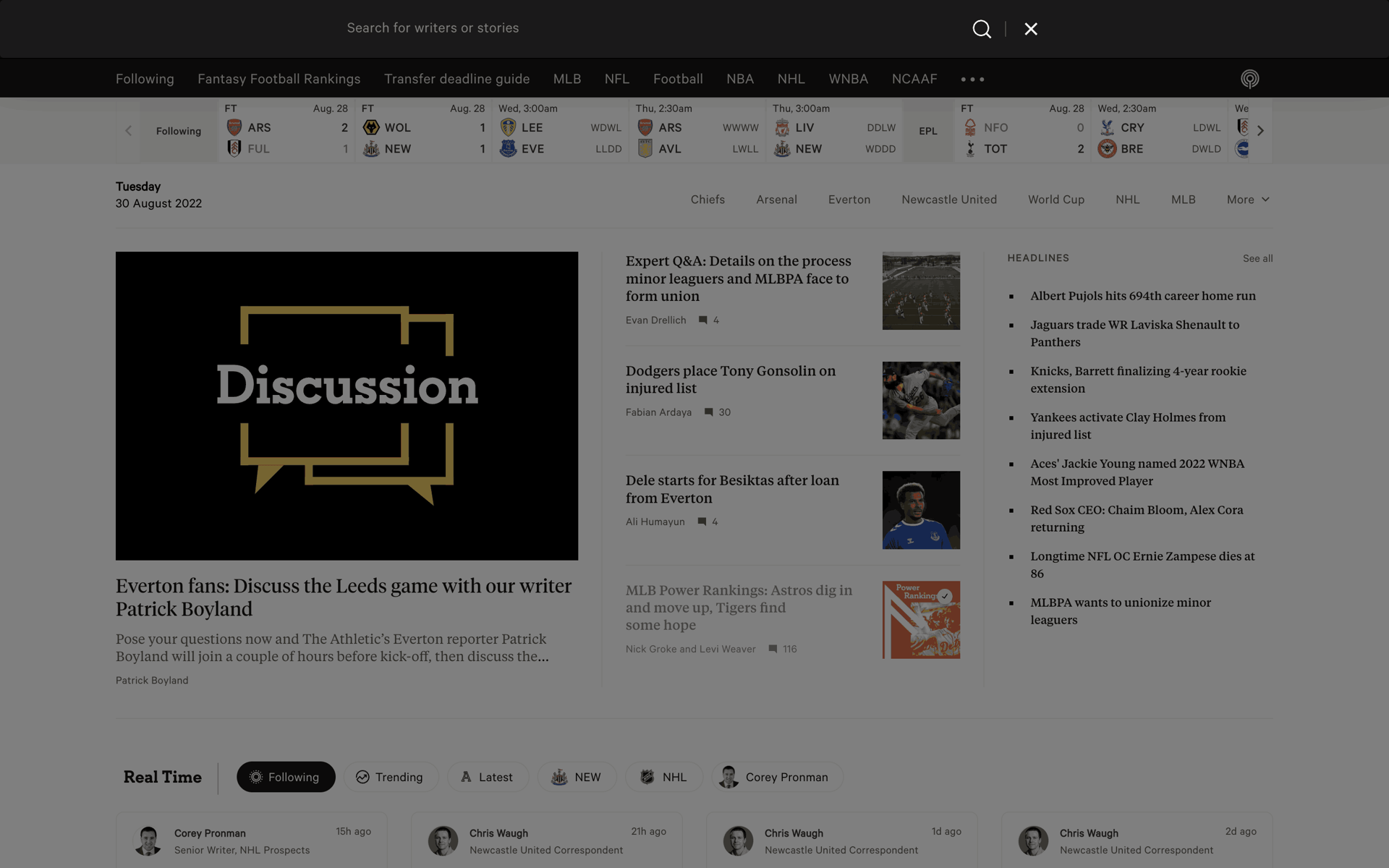Open the Following nav item
1389x868 pixels.
coord(145,79)
